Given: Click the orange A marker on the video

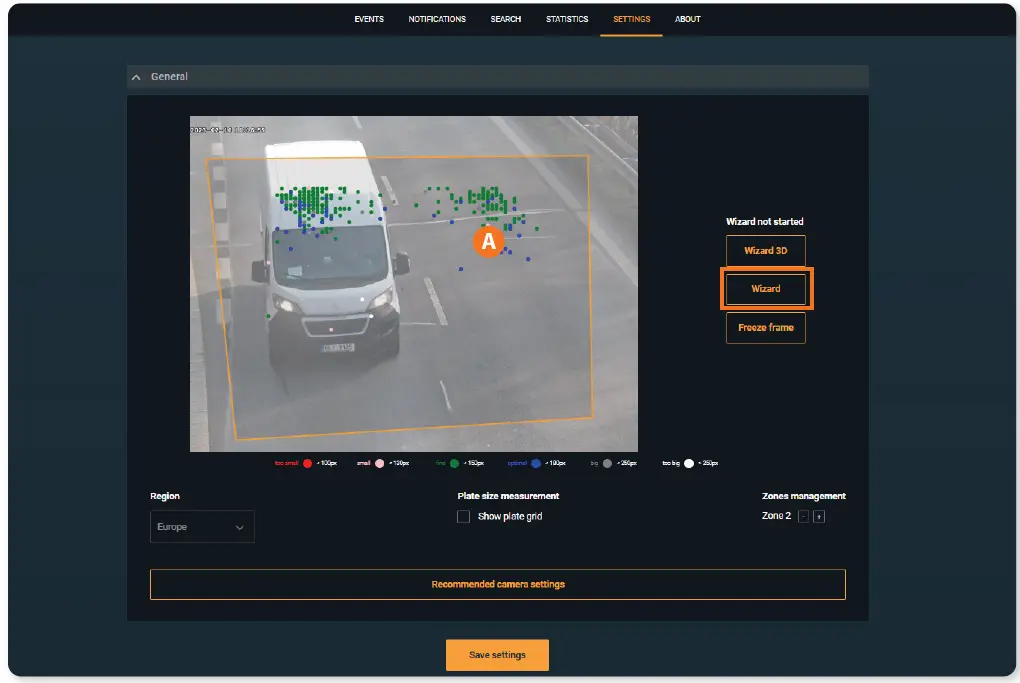Looking at the screenshot, I should click(x=488, y=241).
